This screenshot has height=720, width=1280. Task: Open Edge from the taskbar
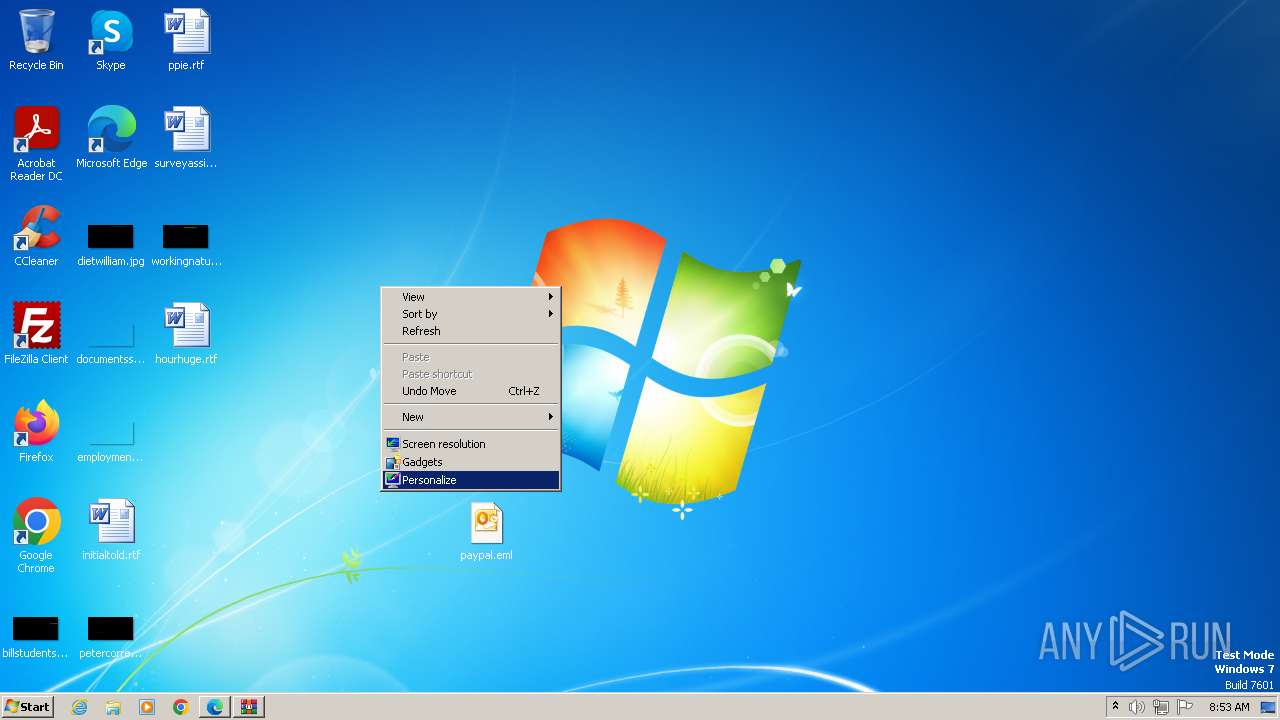[215, 707]
